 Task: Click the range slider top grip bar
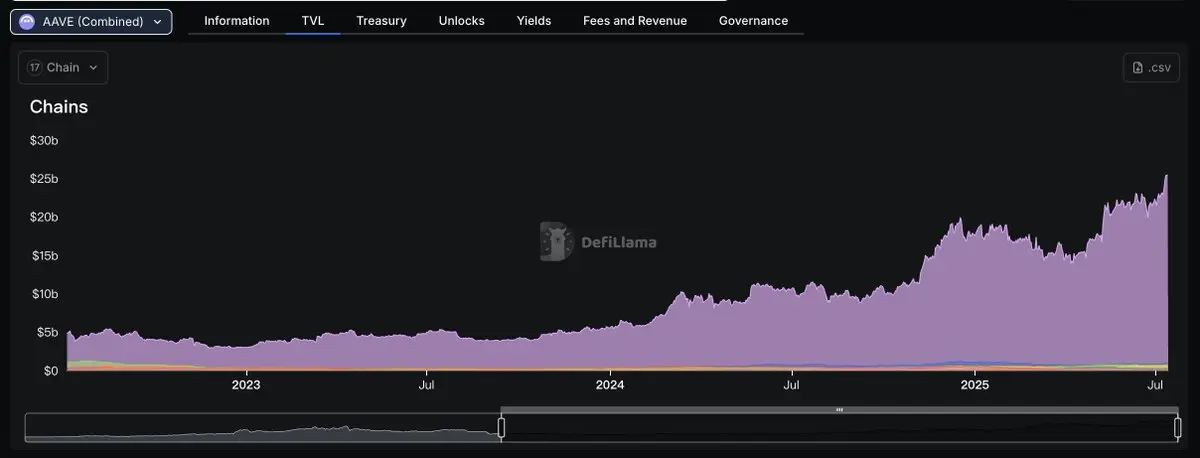click(x=840, y=410)
